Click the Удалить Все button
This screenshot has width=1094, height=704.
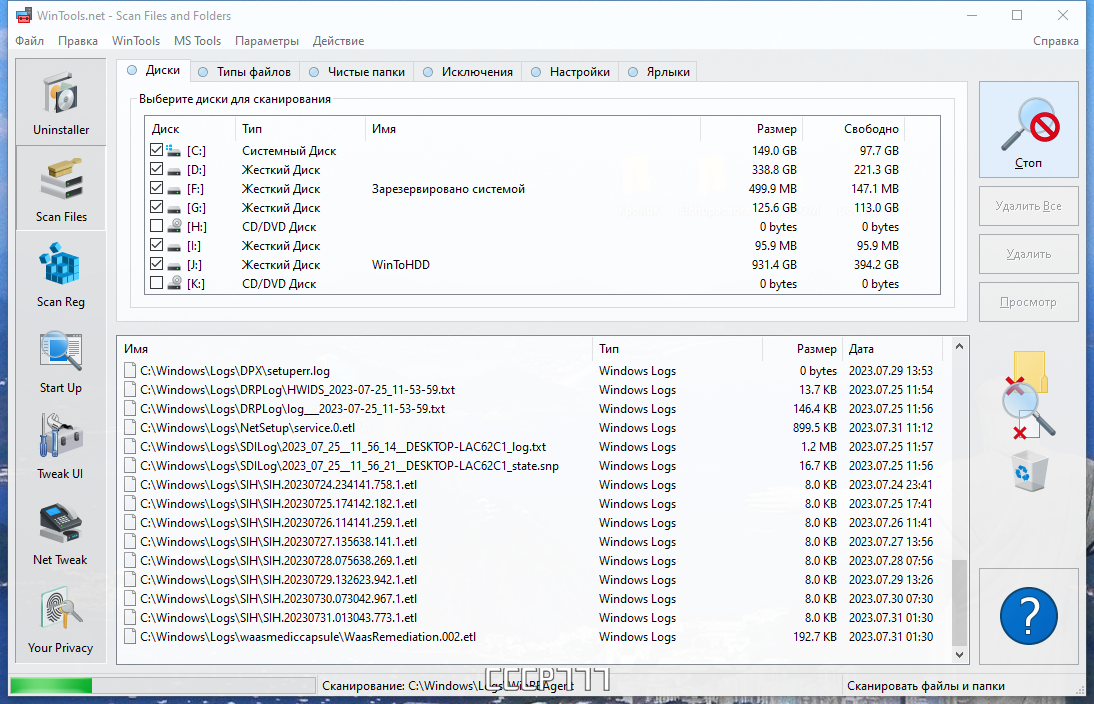coord(1028,206)
